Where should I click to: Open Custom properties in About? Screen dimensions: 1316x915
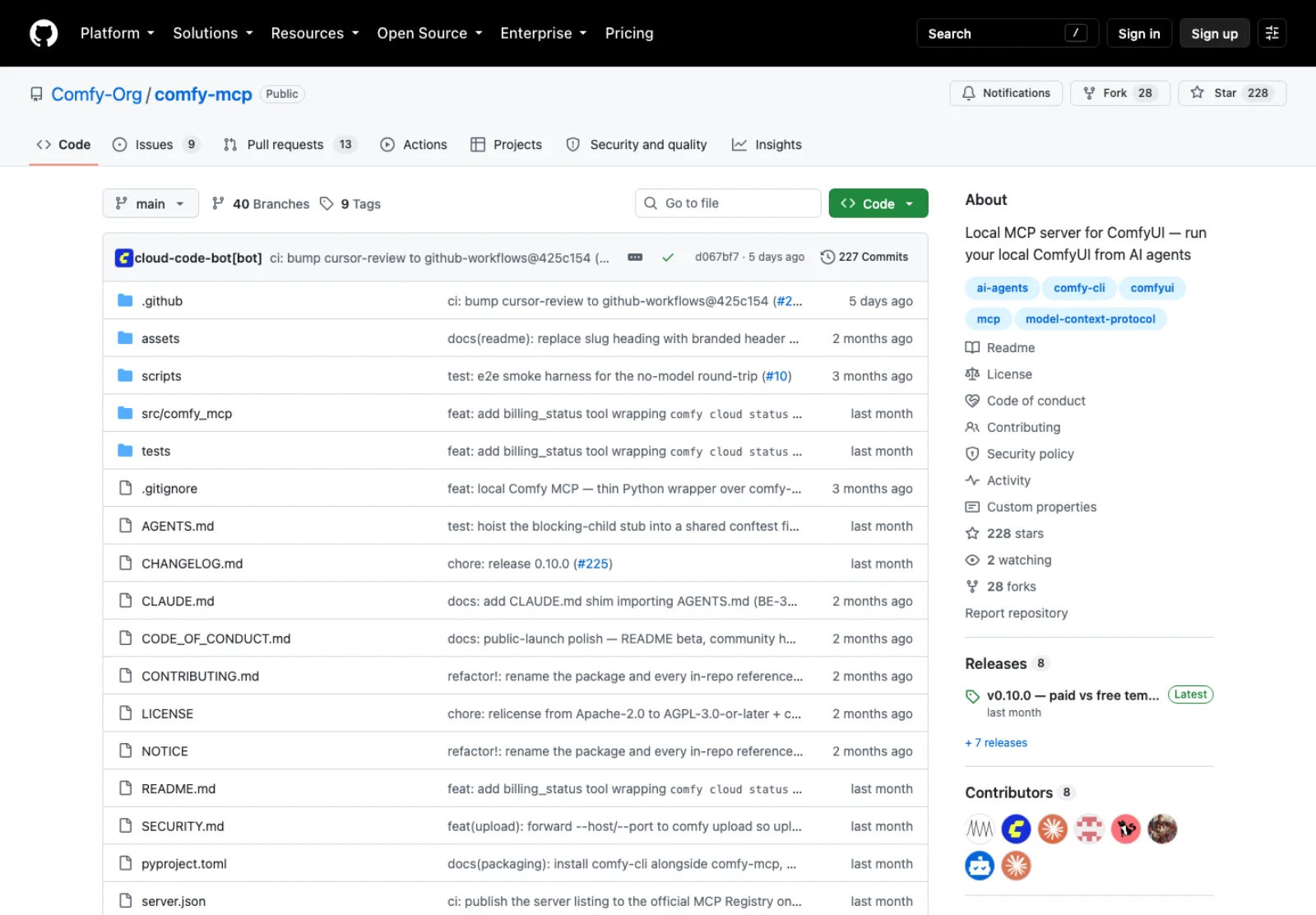[1031, 507]
